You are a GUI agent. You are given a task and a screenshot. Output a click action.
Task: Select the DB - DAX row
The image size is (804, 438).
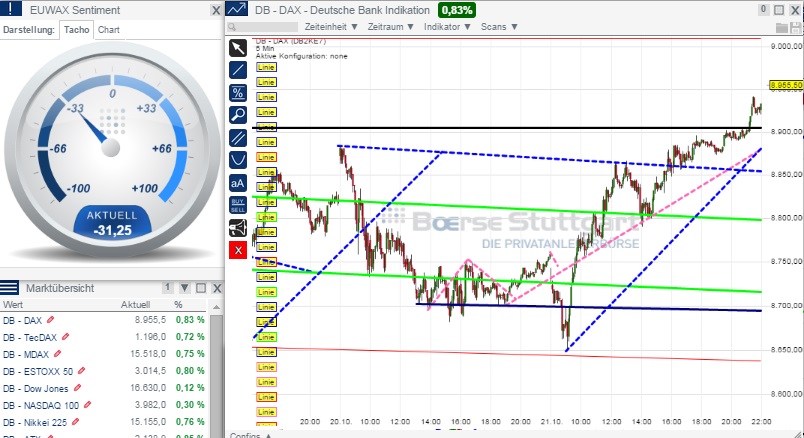(104, 320)
